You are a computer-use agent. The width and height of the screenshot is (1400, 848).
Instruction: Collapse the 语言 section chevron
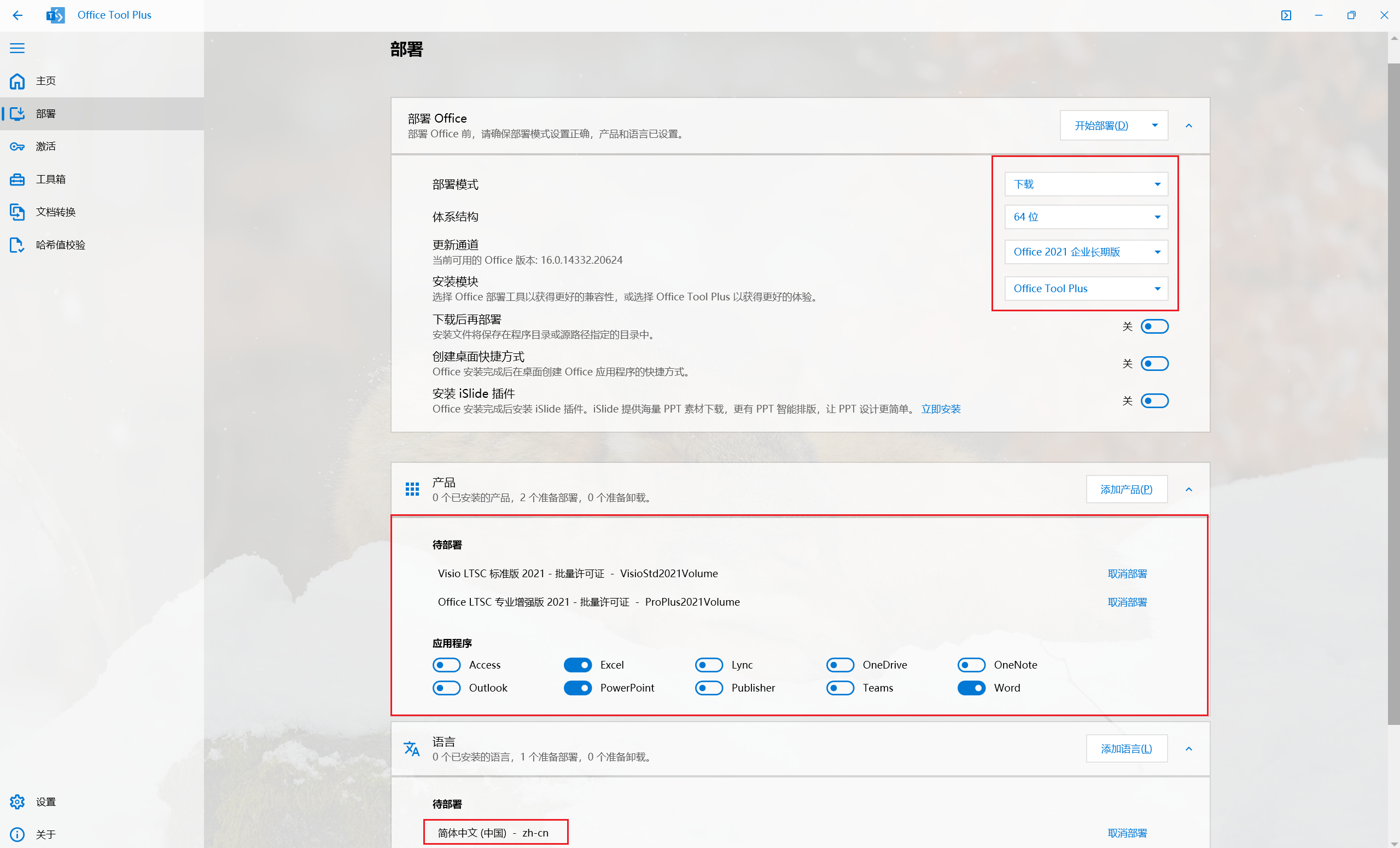(1189, 748)
